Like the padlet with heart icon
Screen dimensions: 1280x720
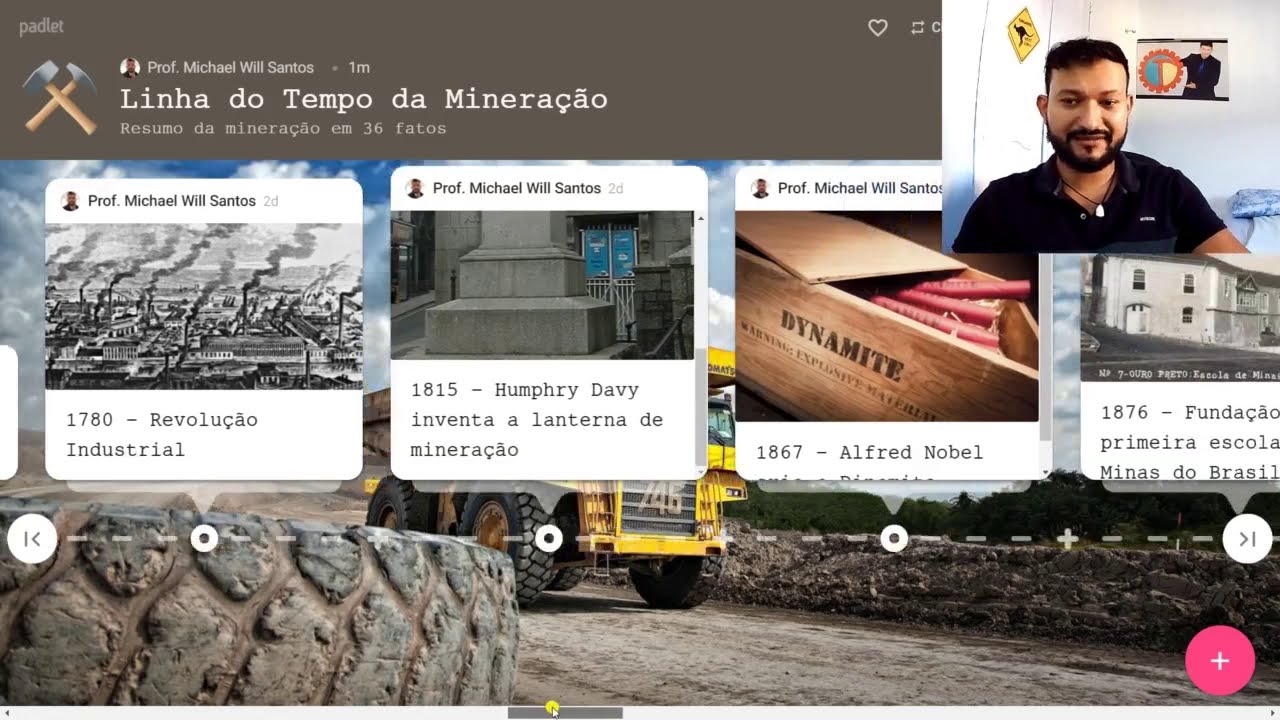pos(878,28)
